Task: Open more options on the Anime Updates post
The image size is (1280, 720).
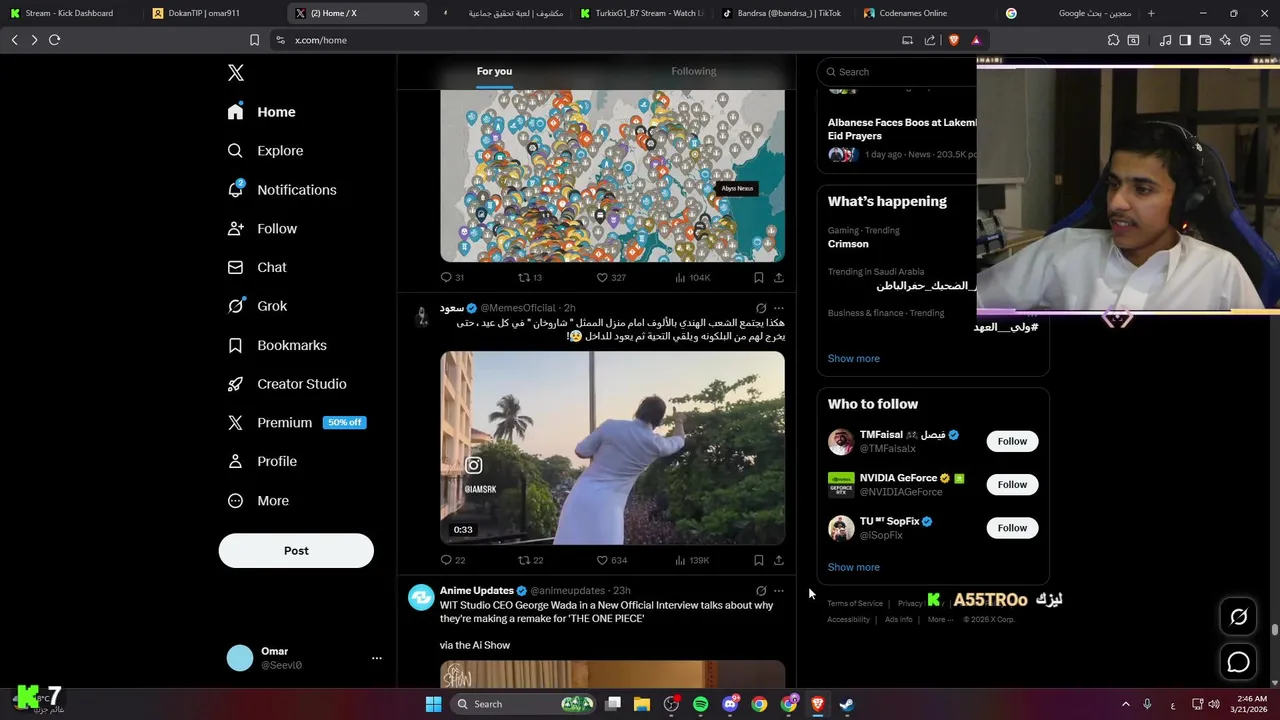Action: coord(779,591)
